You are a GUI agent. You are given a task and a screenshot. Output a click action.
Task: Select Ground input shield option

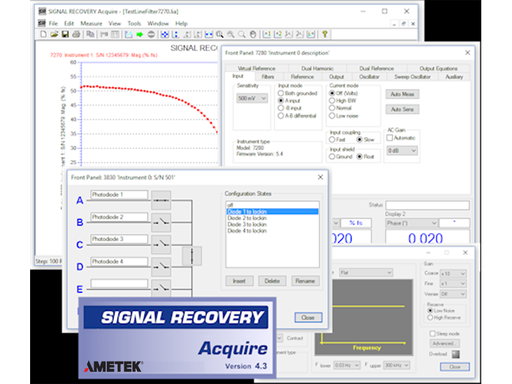[332, 156]
